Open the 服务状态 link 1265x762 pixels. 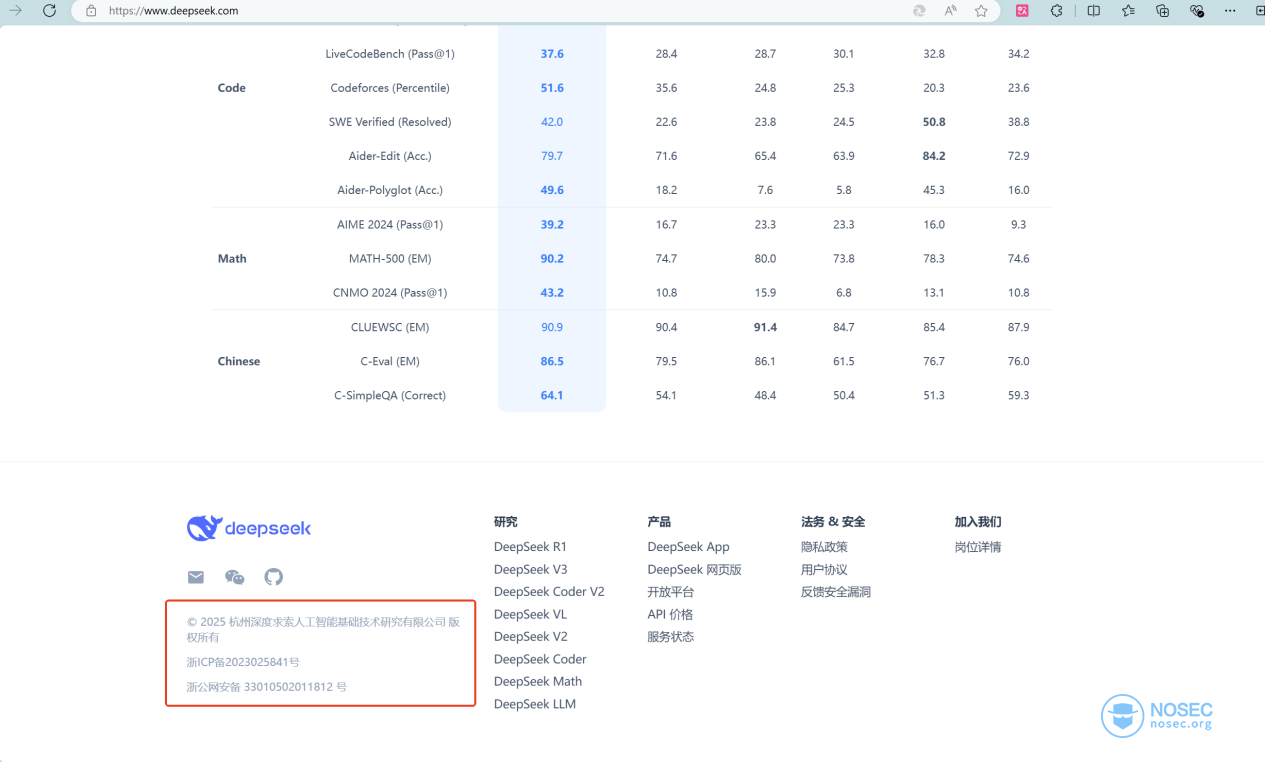[x=670, y=637]
